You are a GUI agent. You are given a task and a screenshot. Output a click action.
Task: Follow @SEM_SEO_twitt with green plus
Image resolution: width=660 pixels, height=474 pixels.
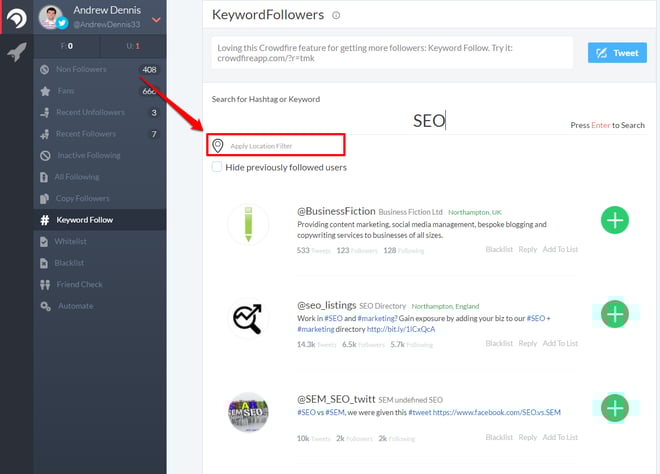tap(615, 408)
